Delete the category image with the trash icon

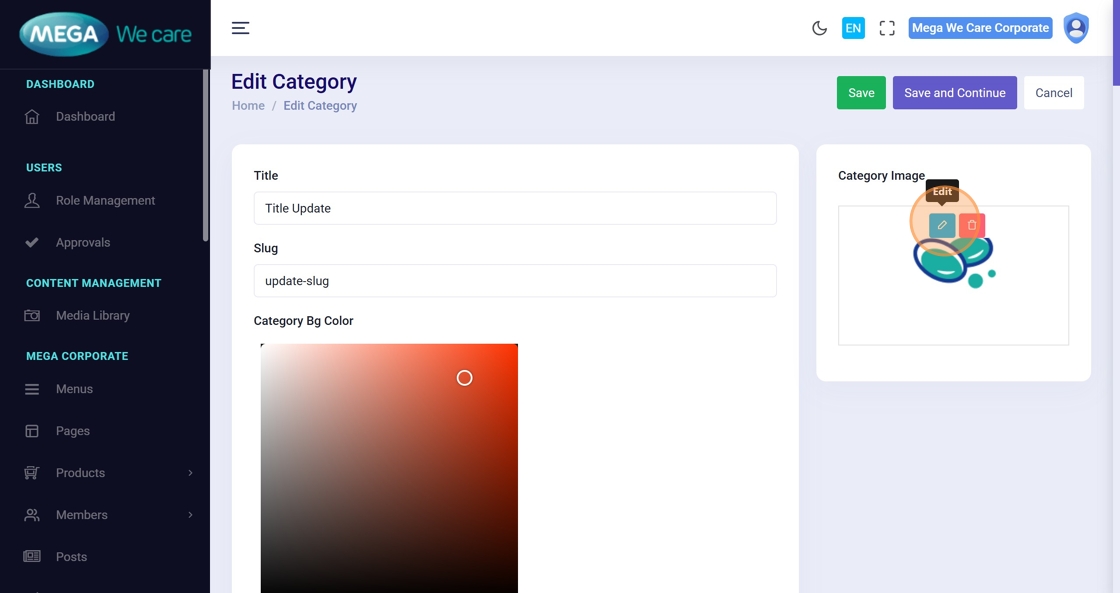(x=972, y=225)
